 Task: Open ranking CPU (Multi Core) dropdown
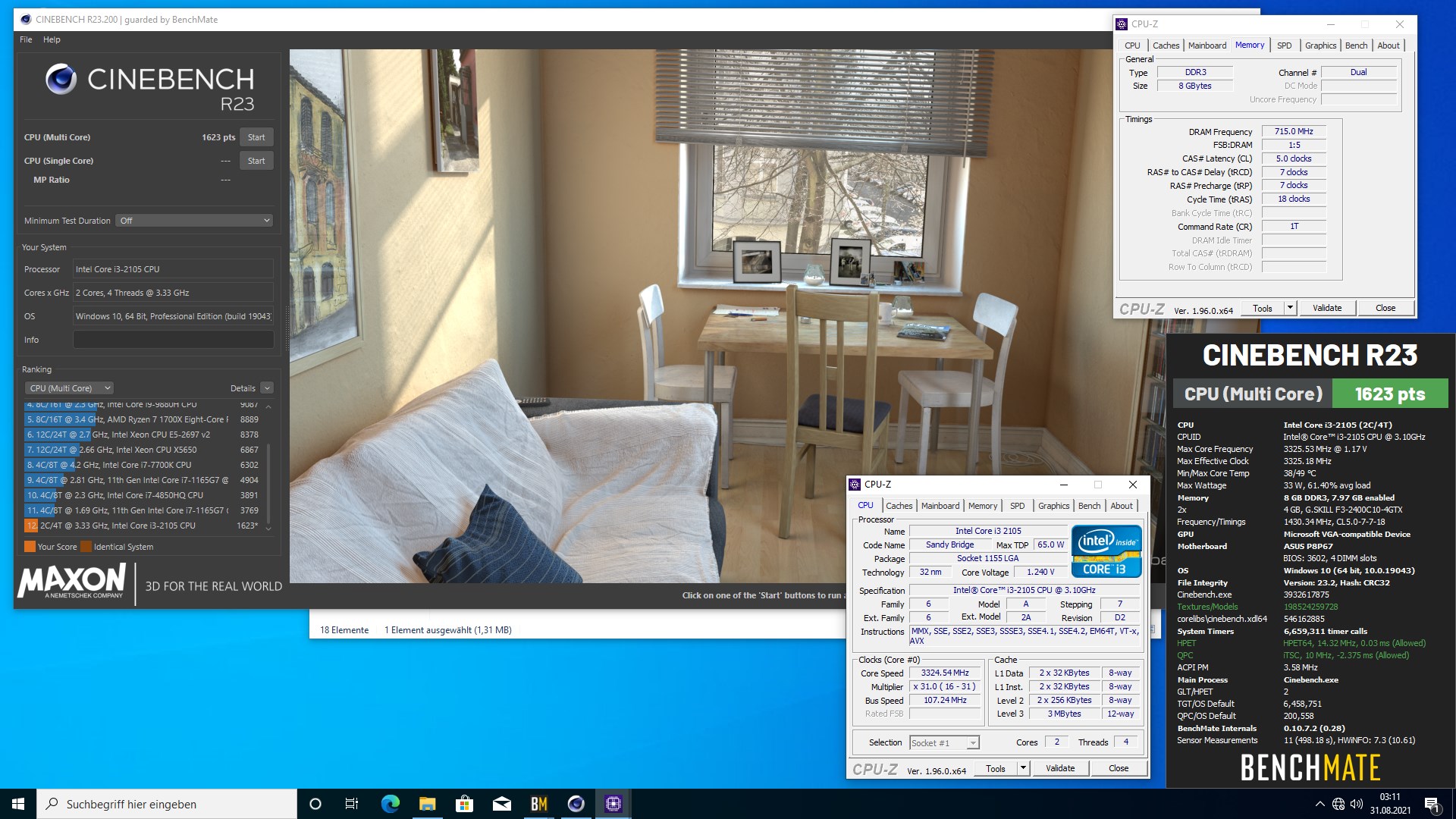click(69, 388)
